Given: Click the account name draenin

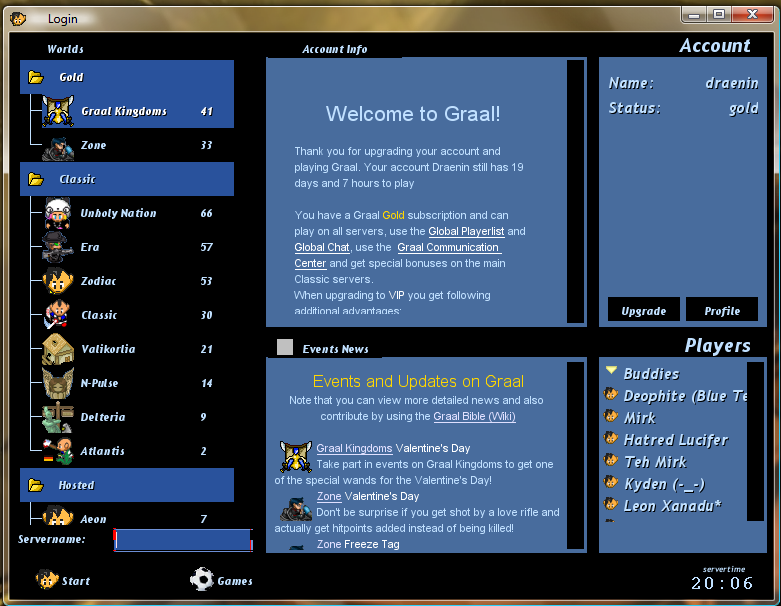Looking at the screenshot, I should [732, 83].
